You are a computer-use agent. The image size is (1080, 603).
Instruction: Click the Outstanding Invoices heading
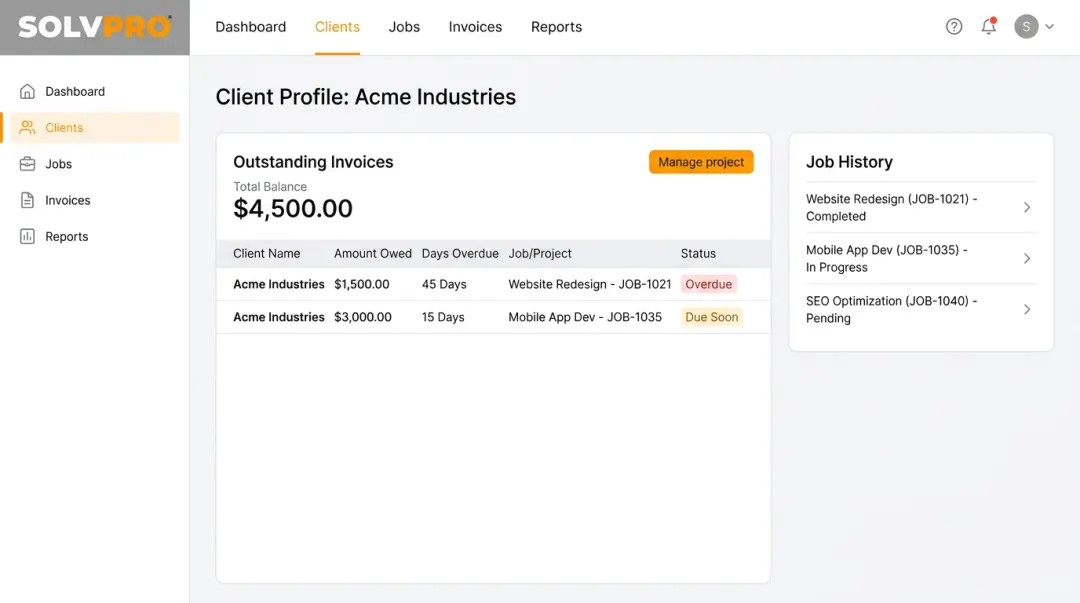313,162
